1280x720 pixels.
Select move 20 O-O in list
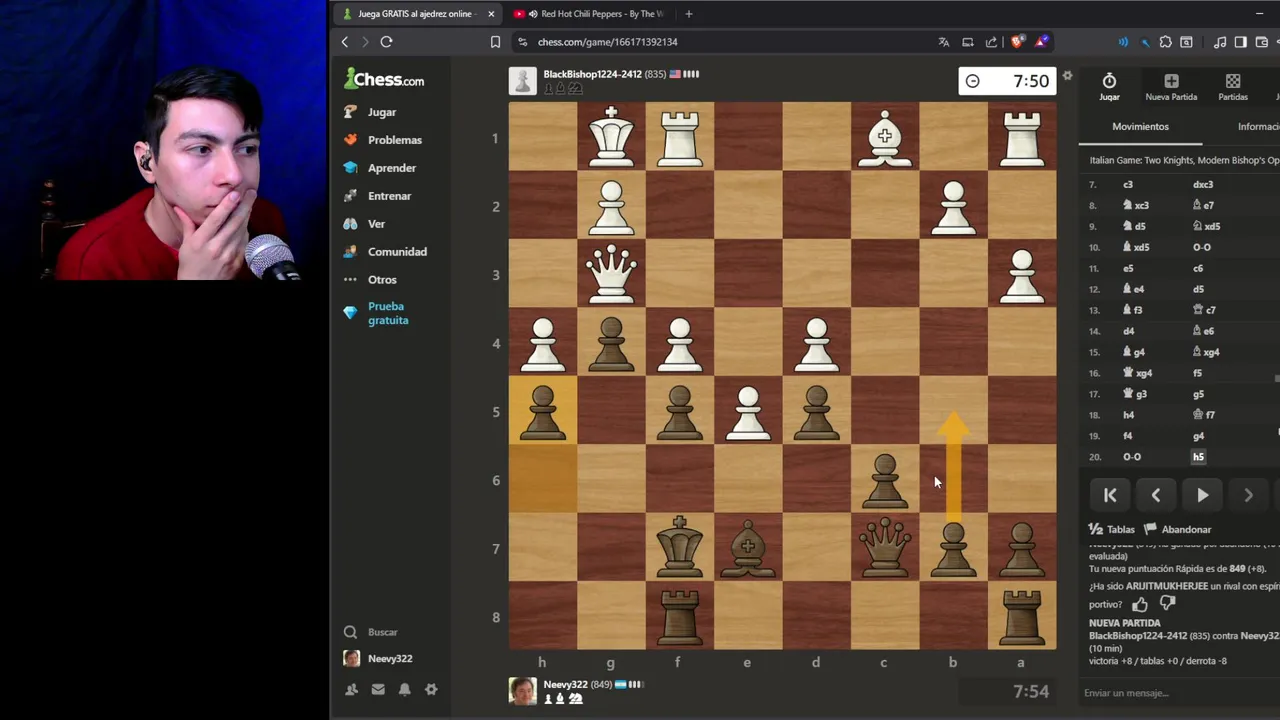pos(1132,457)
